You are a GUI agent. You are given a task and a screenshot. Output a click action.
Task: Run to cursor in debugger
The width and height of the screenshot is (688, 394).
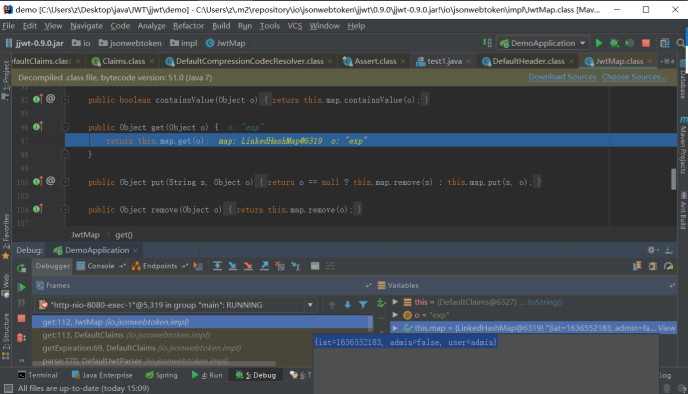tap(296, 266)
